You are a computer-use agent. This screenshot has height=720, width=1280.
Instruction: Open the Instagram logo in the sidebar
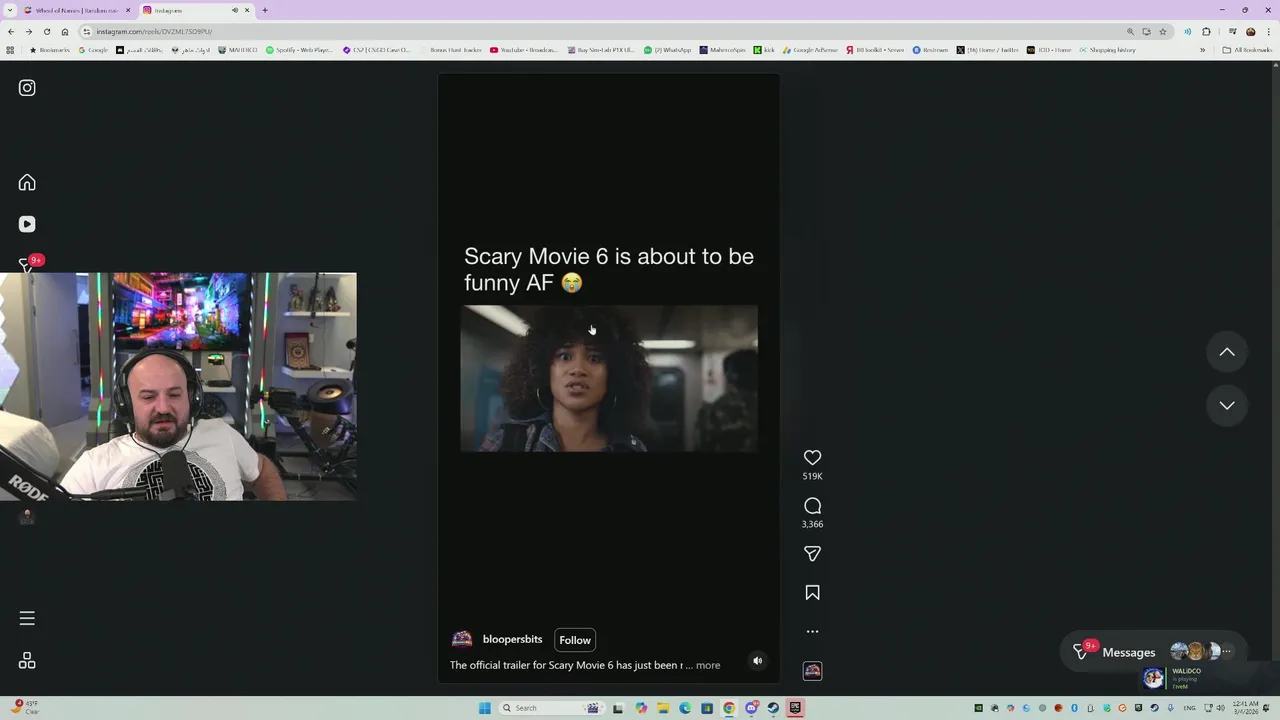(27, 88)
